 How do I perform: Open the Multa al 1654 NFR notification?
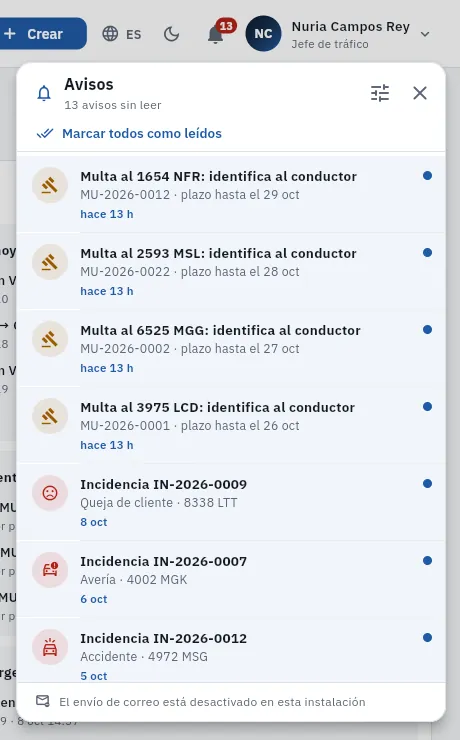(x=231, y=194)
